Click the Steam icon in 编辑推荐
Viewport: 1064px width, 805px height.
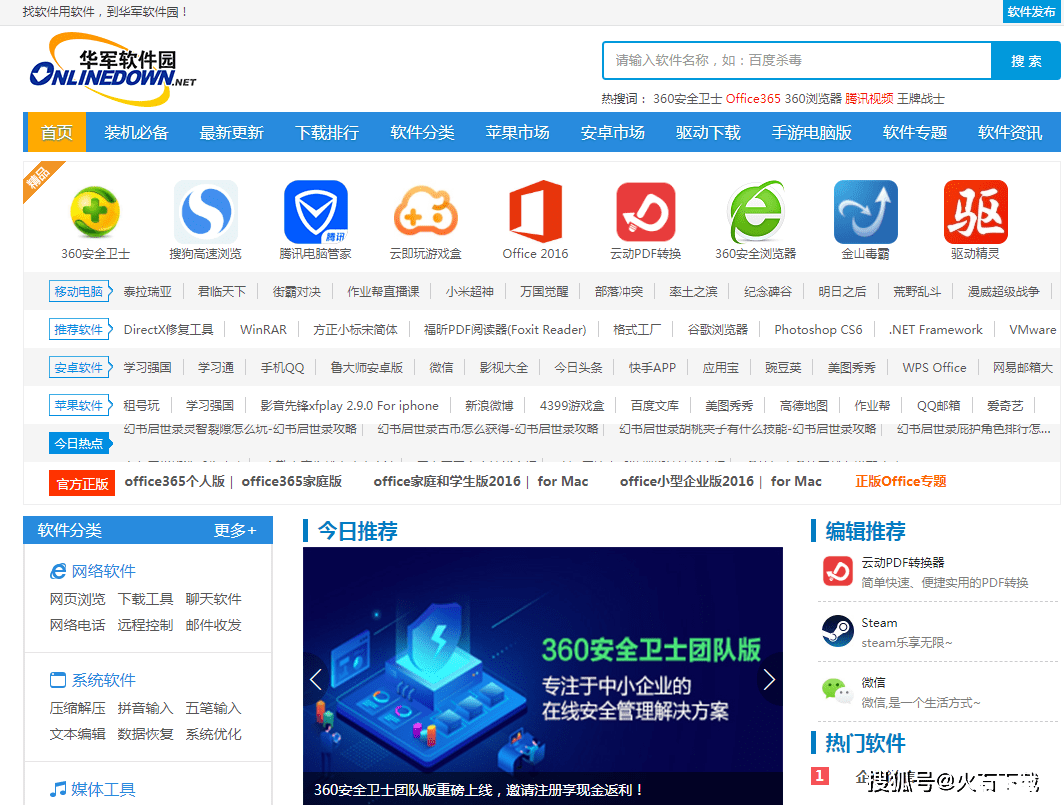837,631
